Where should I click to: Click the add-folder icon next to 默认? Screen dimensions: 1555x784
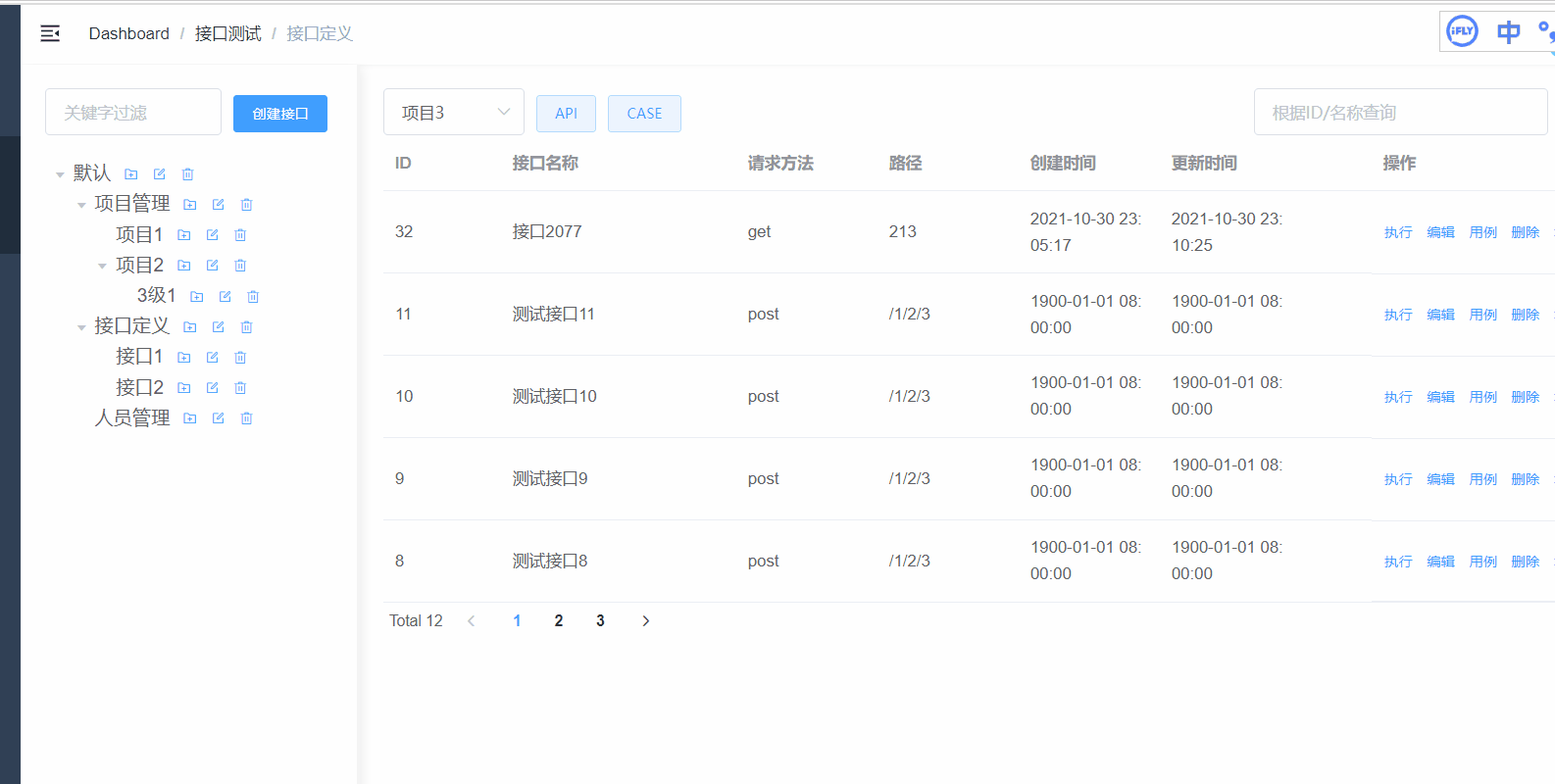131,174
